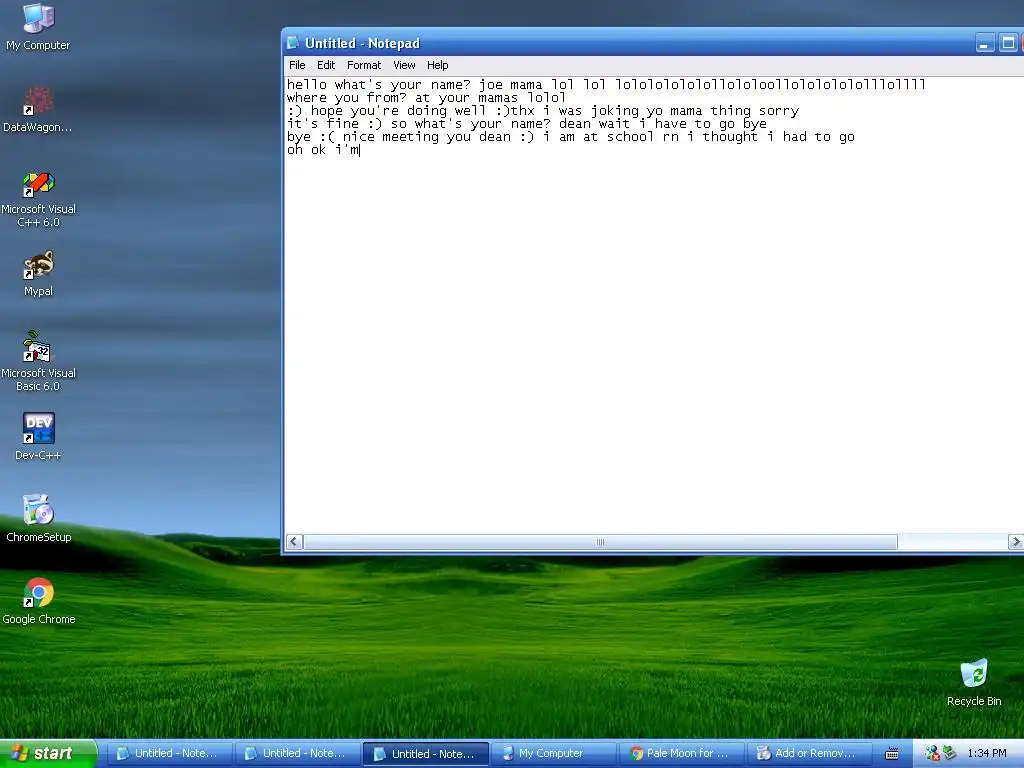Click the Notepad title bar icon
Viewport: 1024px width, 768px height.
coord(293,43)
